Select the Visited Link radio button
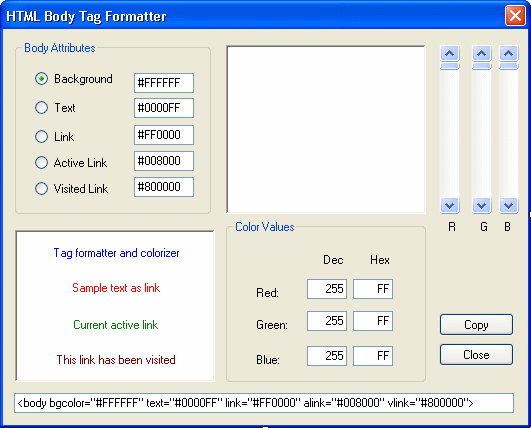 click(x=41, y=189)
